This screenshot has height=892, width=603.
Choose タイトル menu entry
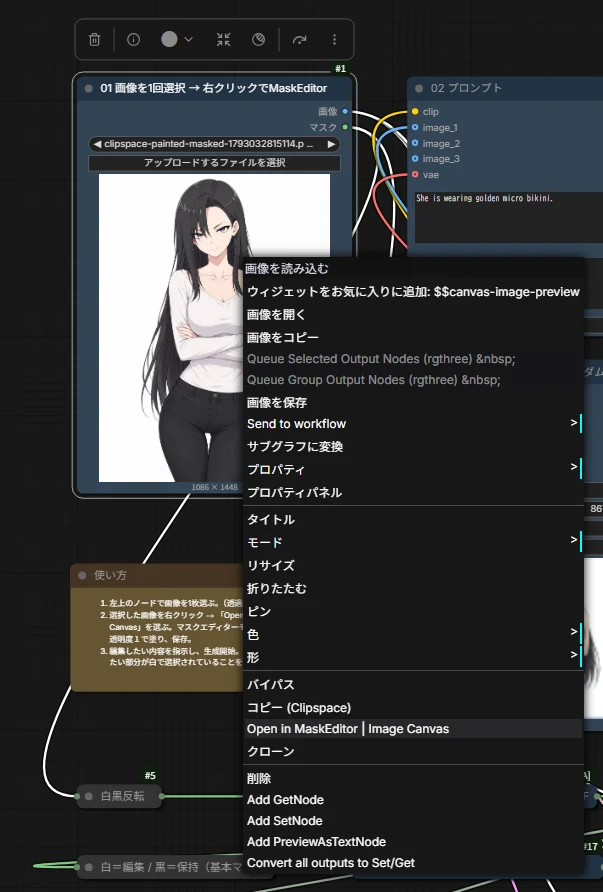point(414,519)
